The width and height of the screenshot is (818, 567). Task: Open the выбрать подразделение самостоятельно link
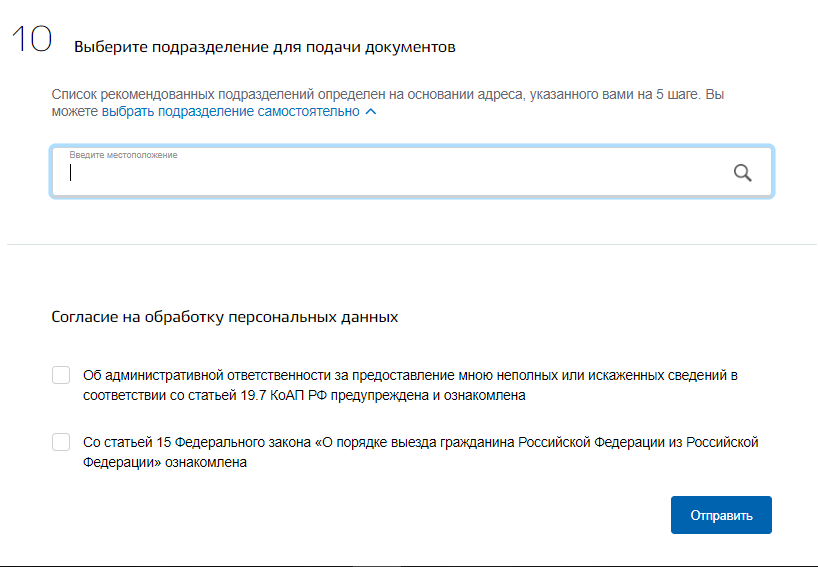pyautogui.click(x=231, y=112)
